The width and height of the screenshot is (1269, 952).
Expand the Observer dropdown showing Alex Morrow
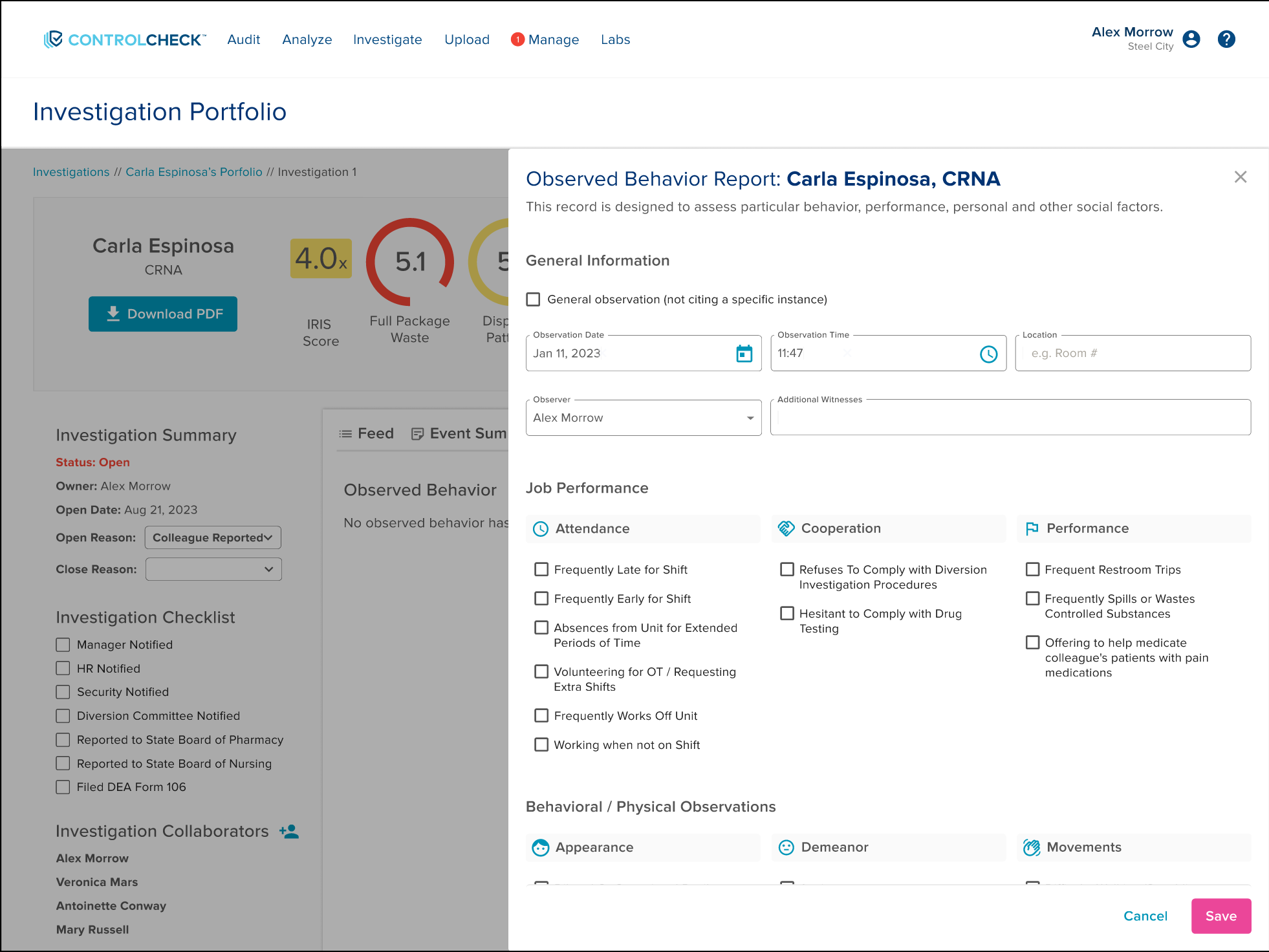(644, 418)
